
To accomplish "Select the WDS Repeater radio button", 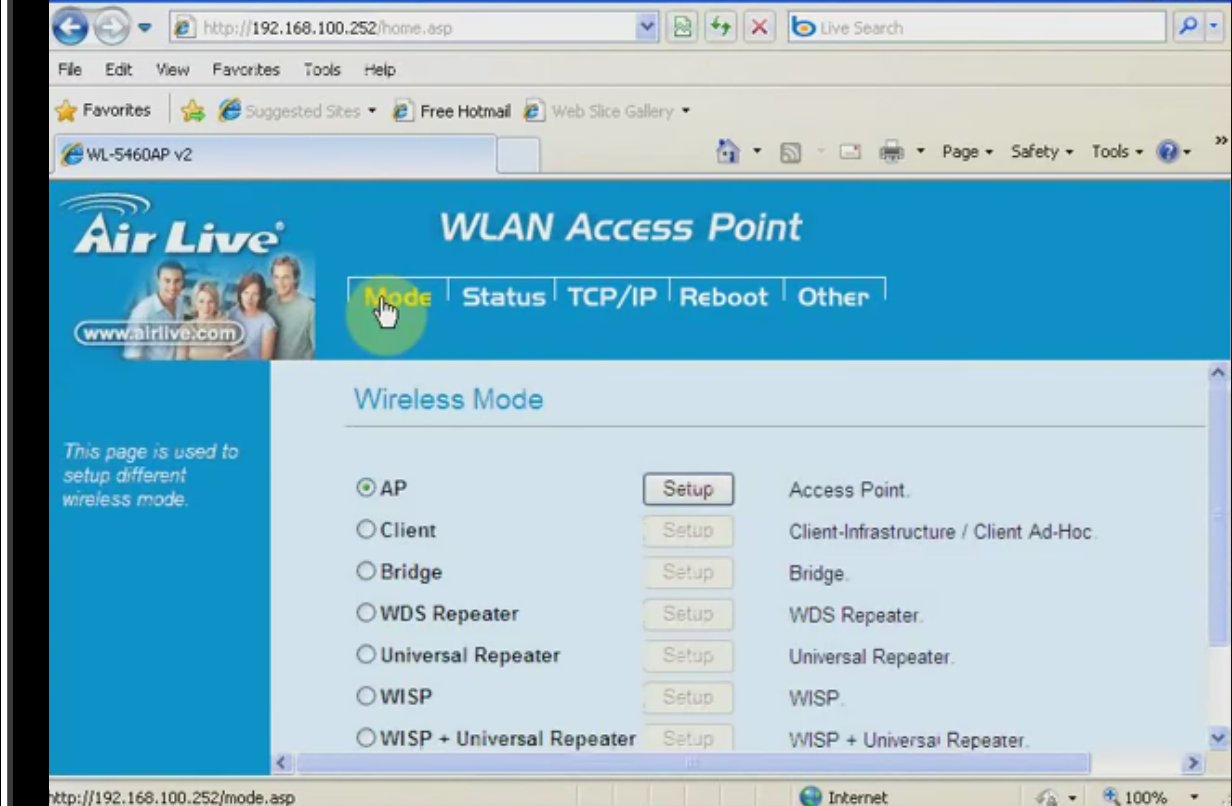I will click(x=366, y=613).
